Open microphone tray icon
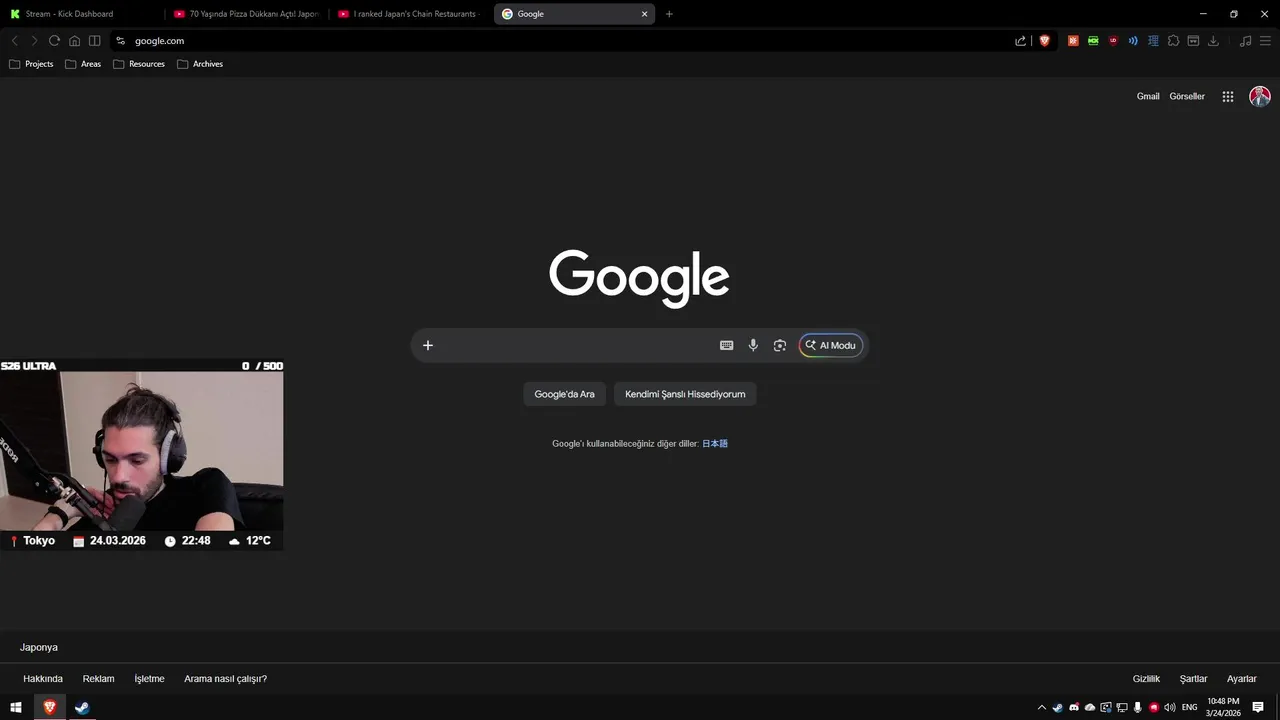Image resolution: width=1280 pixels, height=720 pixels. pos(1138,708)
